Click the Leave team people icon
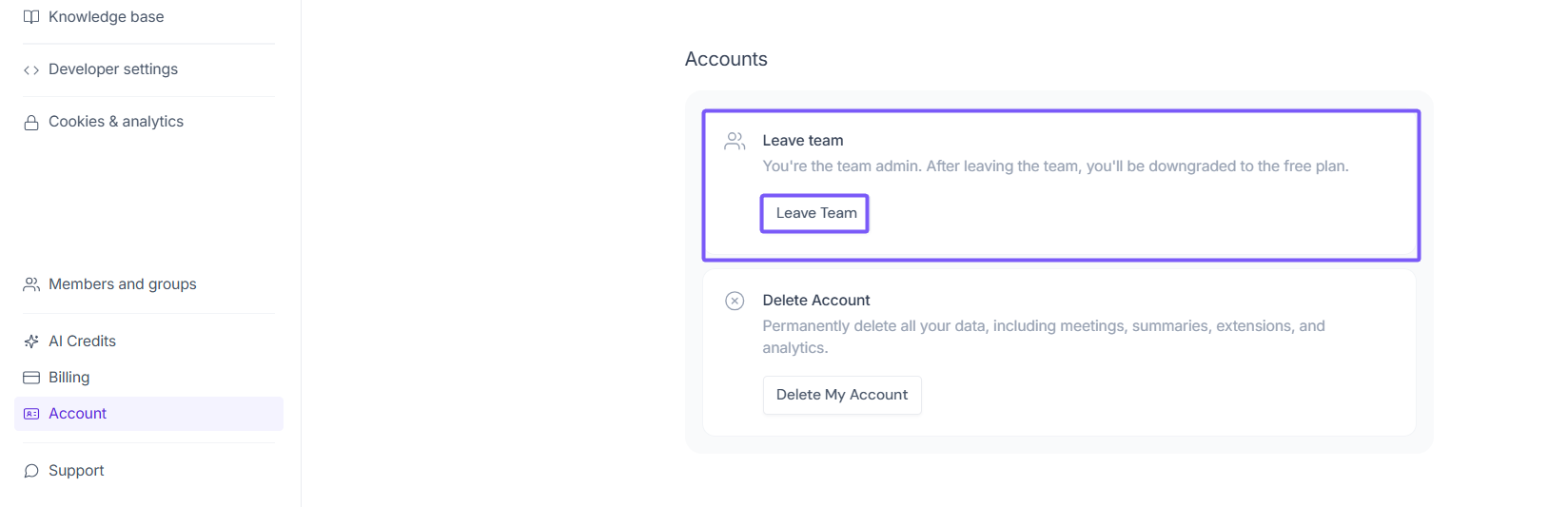The image size is (1568, 507). (735, 142)
